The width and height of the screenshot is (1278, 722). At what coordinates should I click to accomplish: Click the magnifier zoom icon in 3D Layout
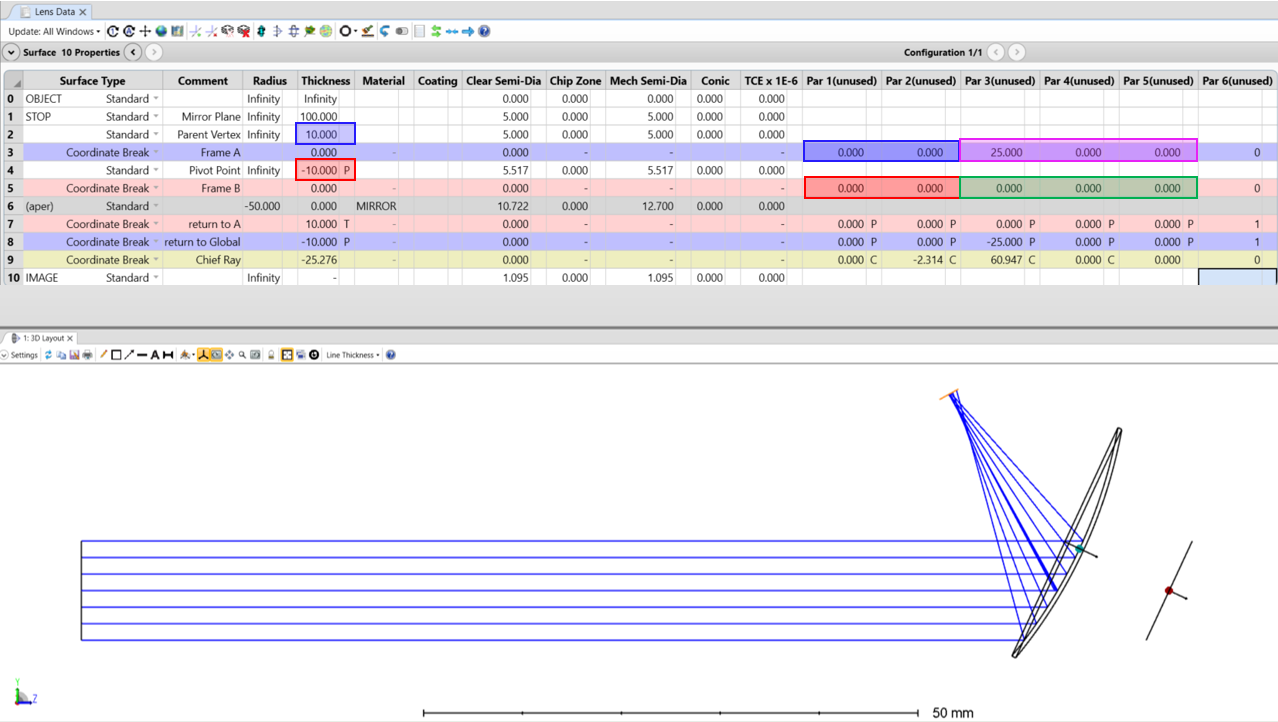tap(242, 355)
